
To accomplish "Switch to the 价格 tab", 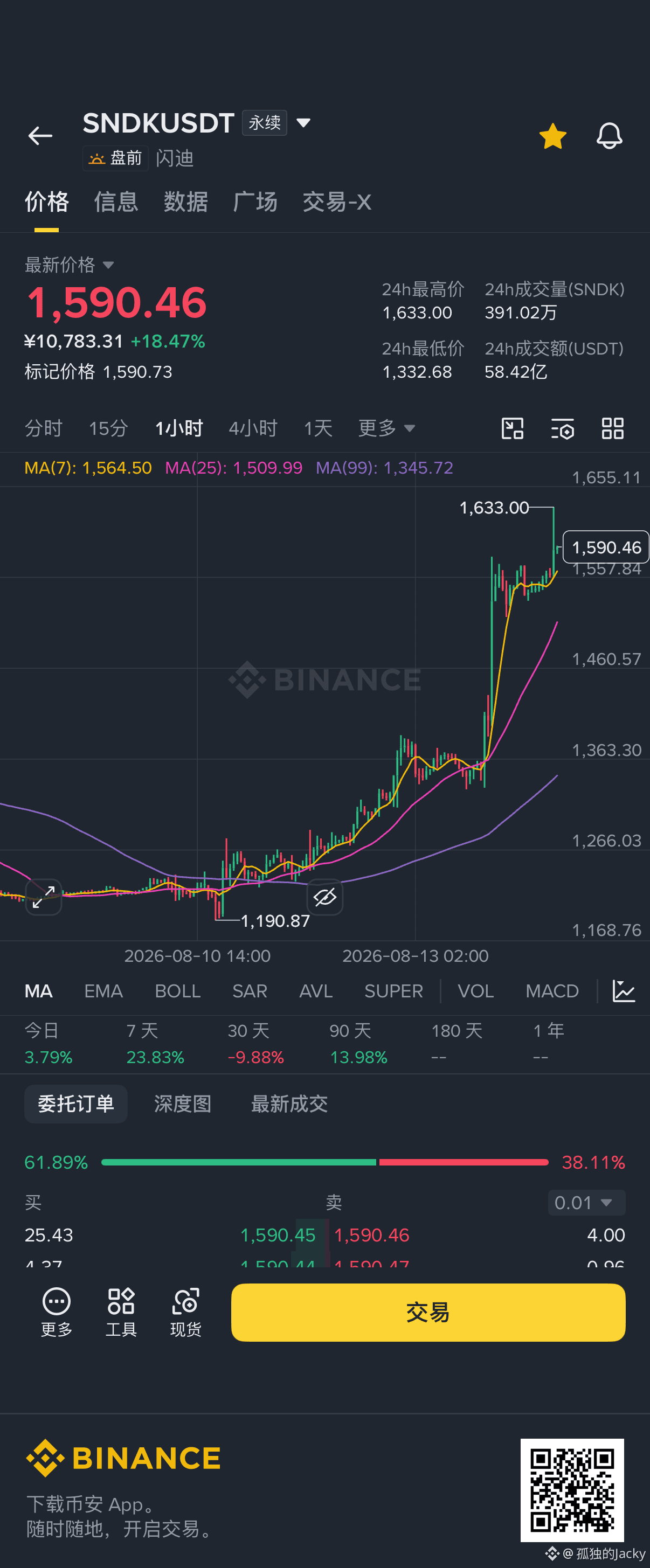I will 47,202.
